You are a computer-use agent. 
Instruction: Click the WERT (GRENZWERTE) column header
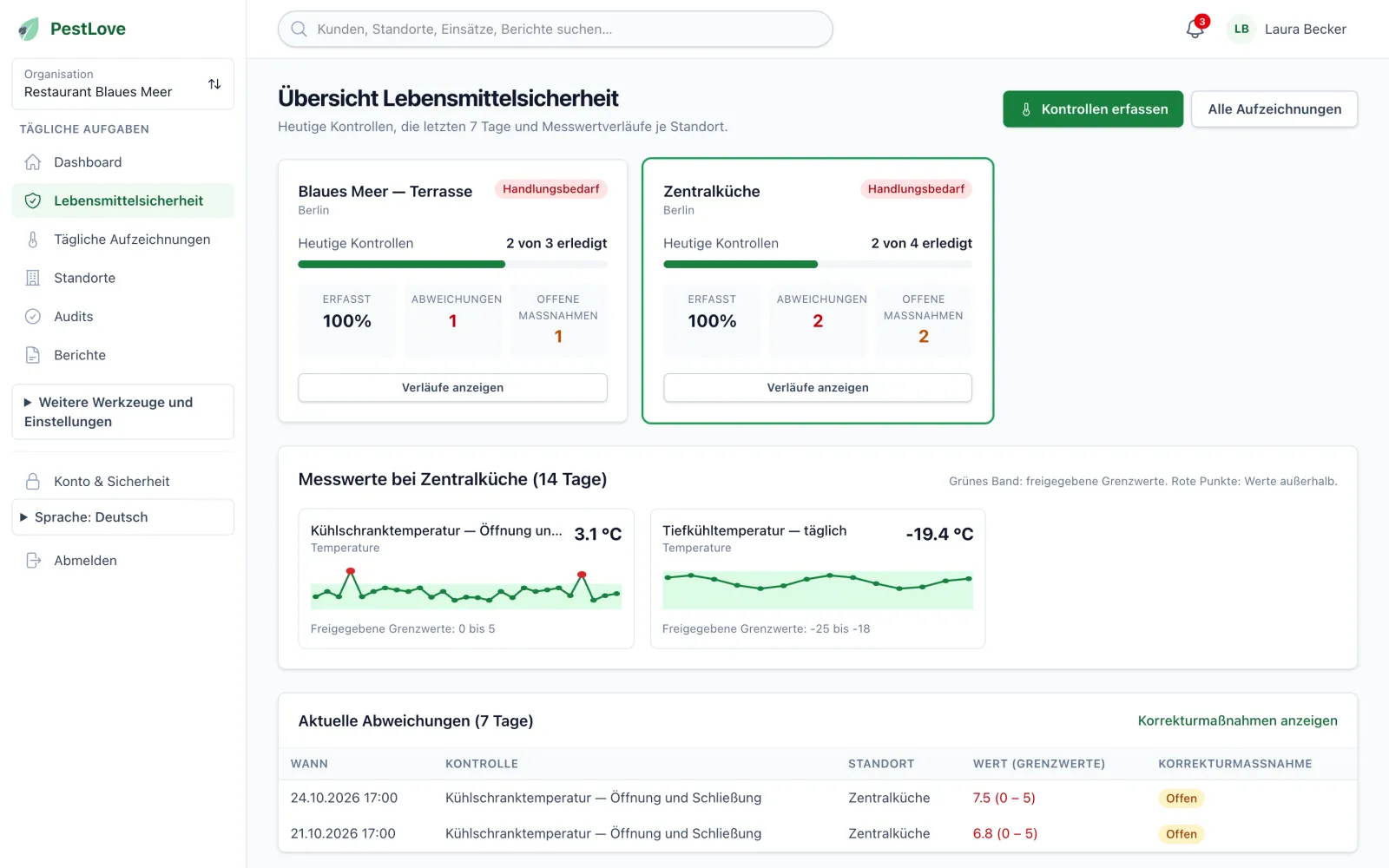click(1038, 764)
